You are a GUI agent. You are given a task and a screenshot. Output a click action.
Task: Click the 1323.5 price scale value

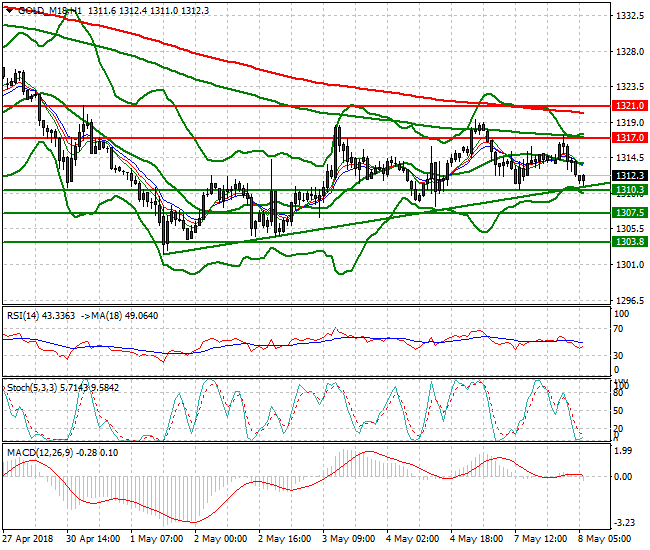coord(630,87)
